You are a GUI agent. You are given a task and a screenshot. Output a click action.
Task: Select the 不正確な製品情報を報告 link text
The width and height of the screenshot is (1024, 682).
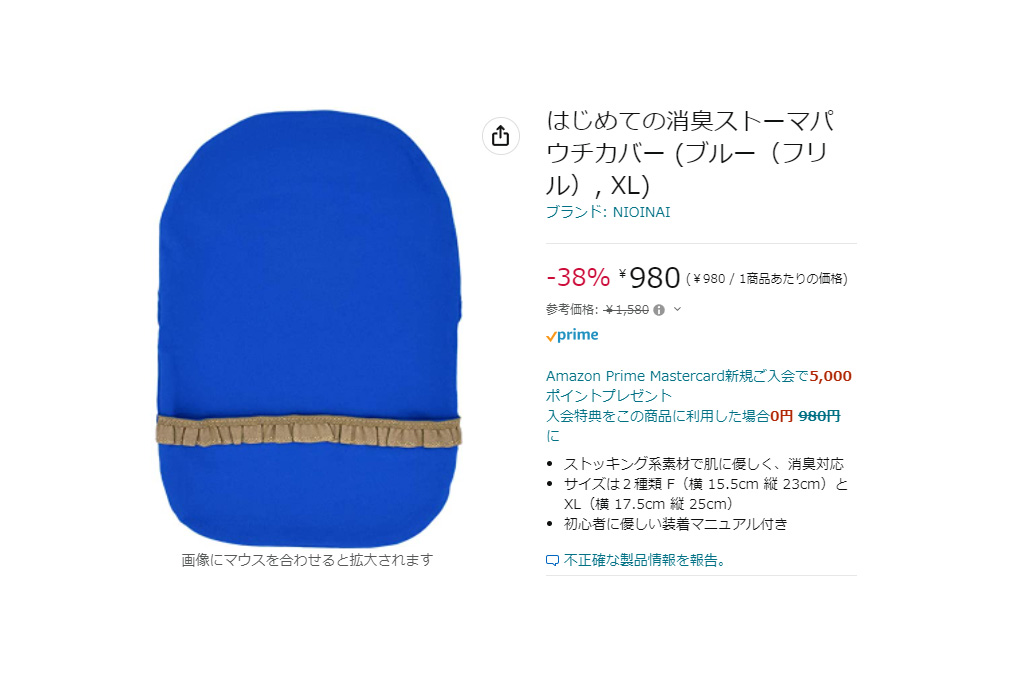pos(645,560)
